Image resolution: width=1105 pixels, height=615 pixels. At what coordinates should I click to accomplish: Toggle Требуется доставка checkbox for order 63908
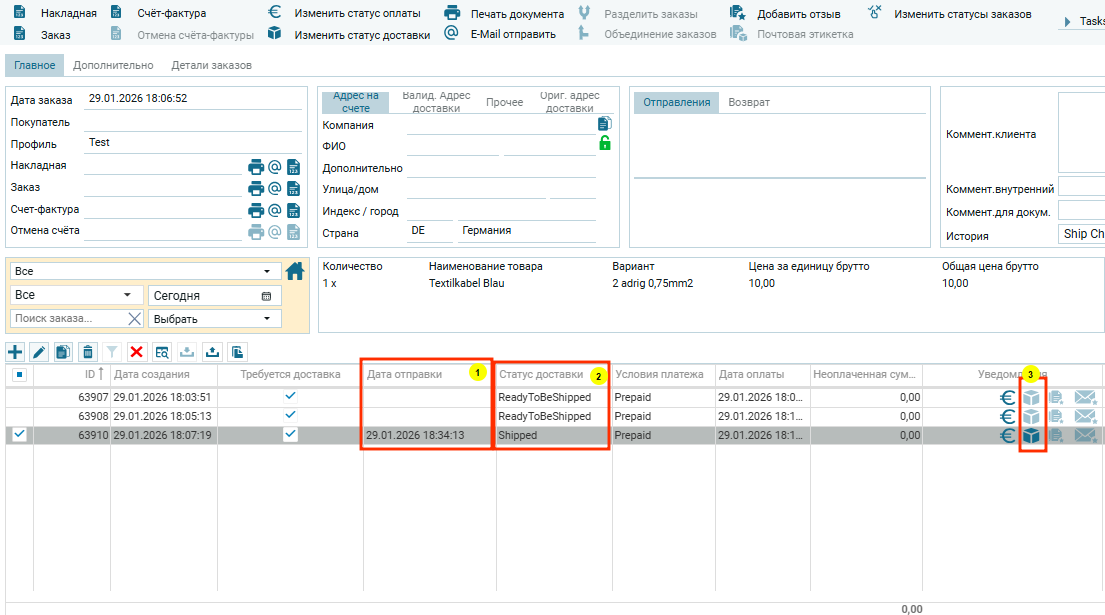click(x=290, y=415)
